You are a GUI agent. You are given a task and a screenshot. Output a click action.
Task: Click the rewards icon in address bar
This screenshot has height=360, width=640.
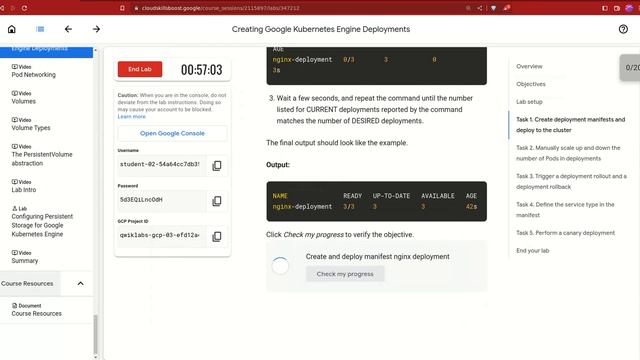click(507, 8)
